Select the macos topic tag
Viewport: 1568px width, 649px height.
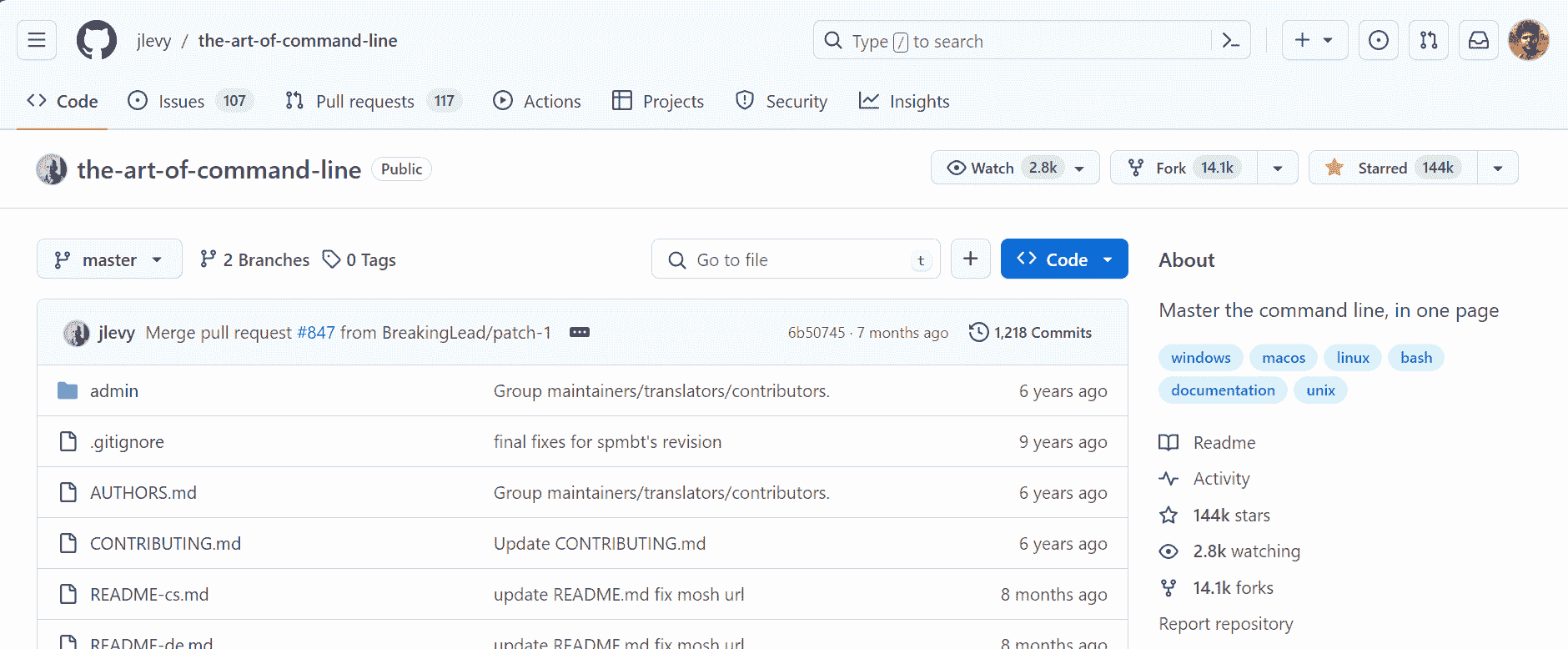1284,358
